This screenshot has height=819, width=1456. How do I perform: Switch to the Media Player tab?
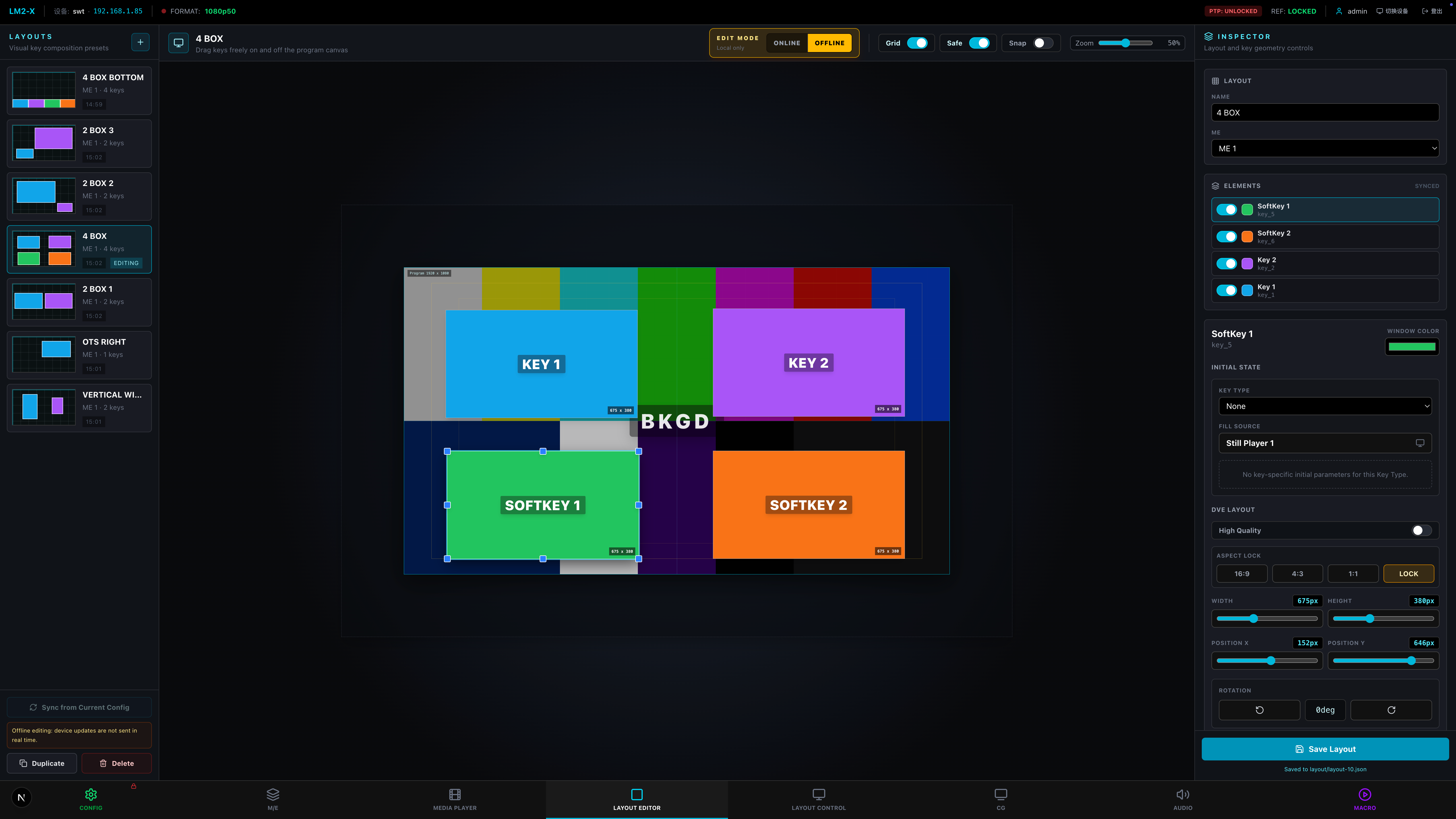(454, 799)
